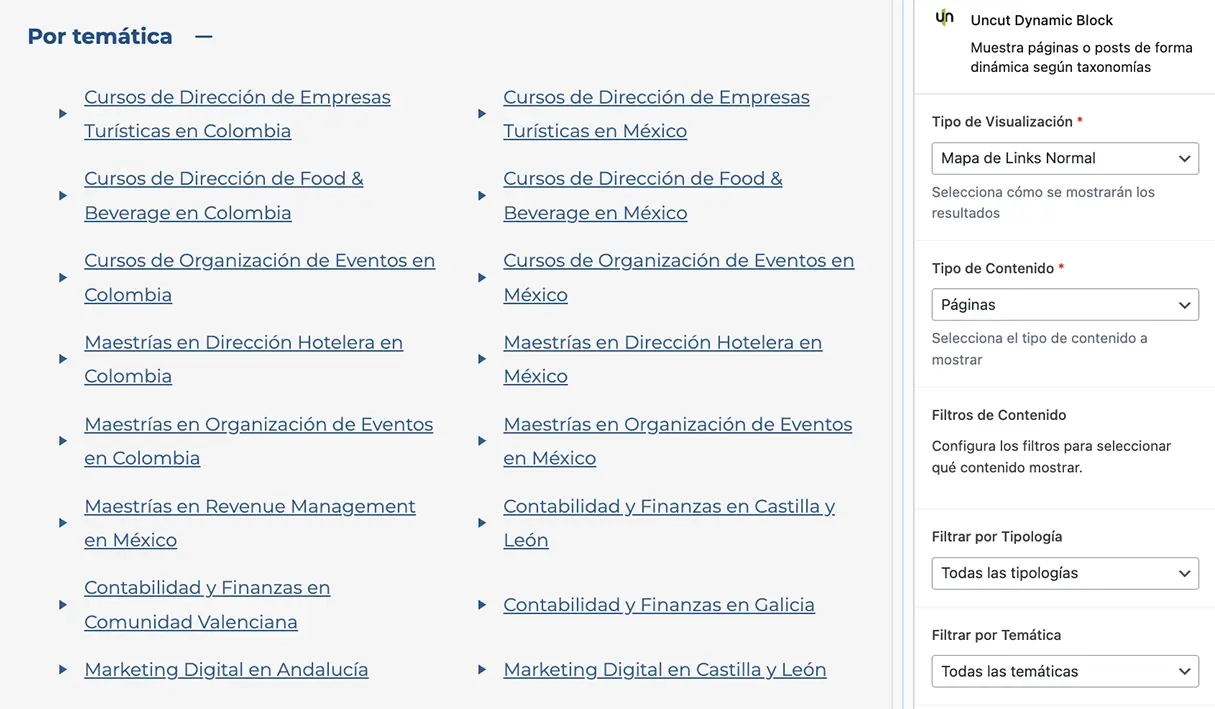
Task: Open Cursos de Dirección de Empresas Turísticas en Colombia
Action: [x=237, y=98]
